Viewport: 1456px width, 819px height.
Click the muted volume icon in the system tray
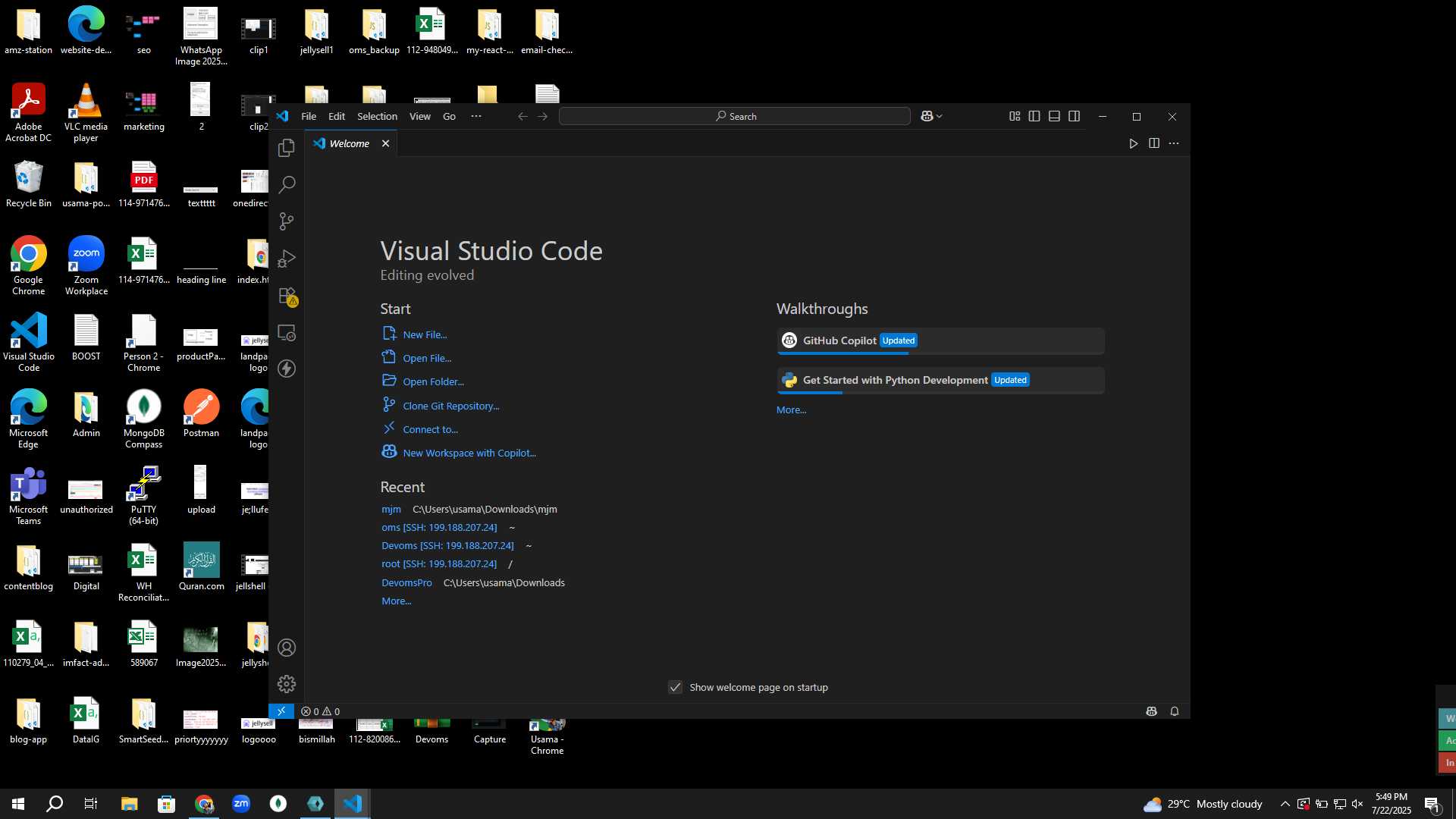(x=1357, y=804)
